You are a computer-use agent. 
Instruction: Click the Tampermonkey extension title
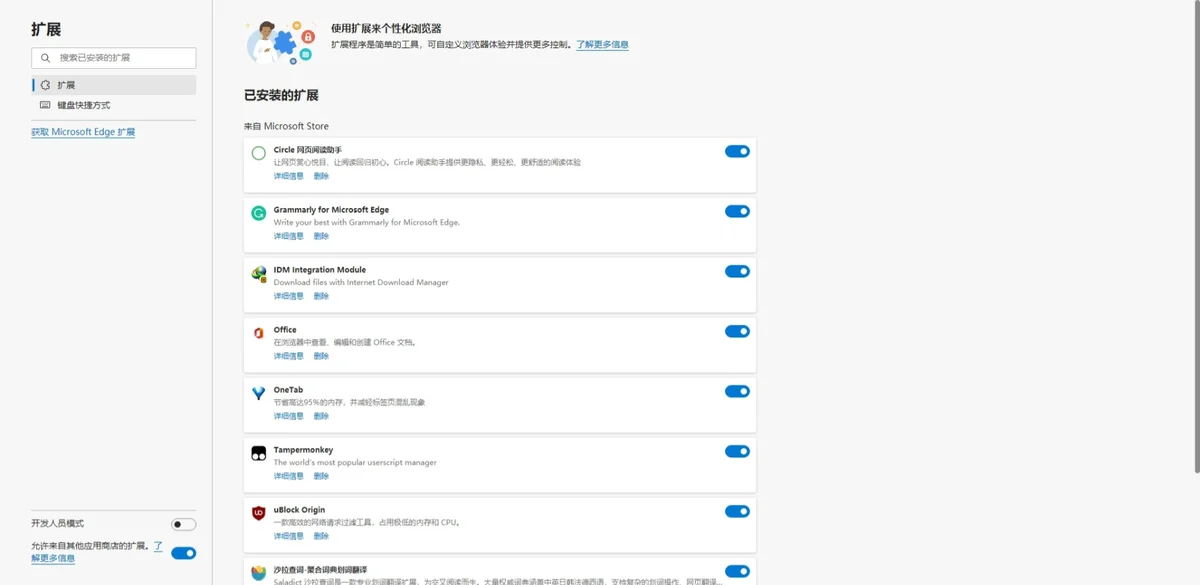[303, 450]
